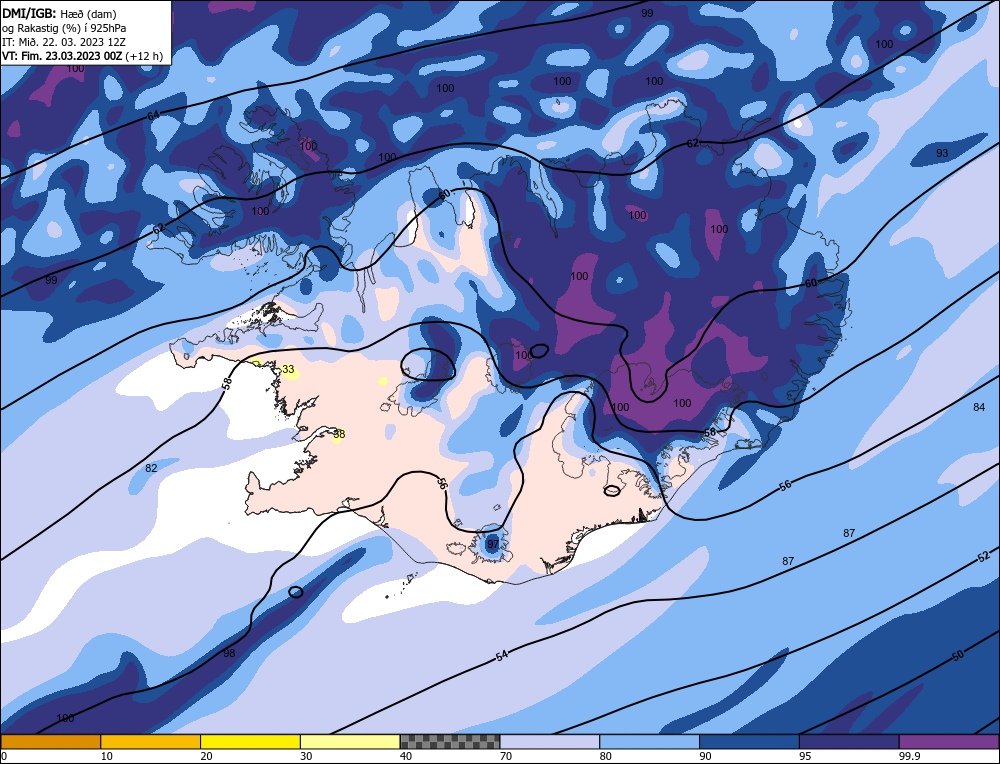Click the humidity value '33' on yellow patch
This screenshot has width=1000, height=764.
288,369
